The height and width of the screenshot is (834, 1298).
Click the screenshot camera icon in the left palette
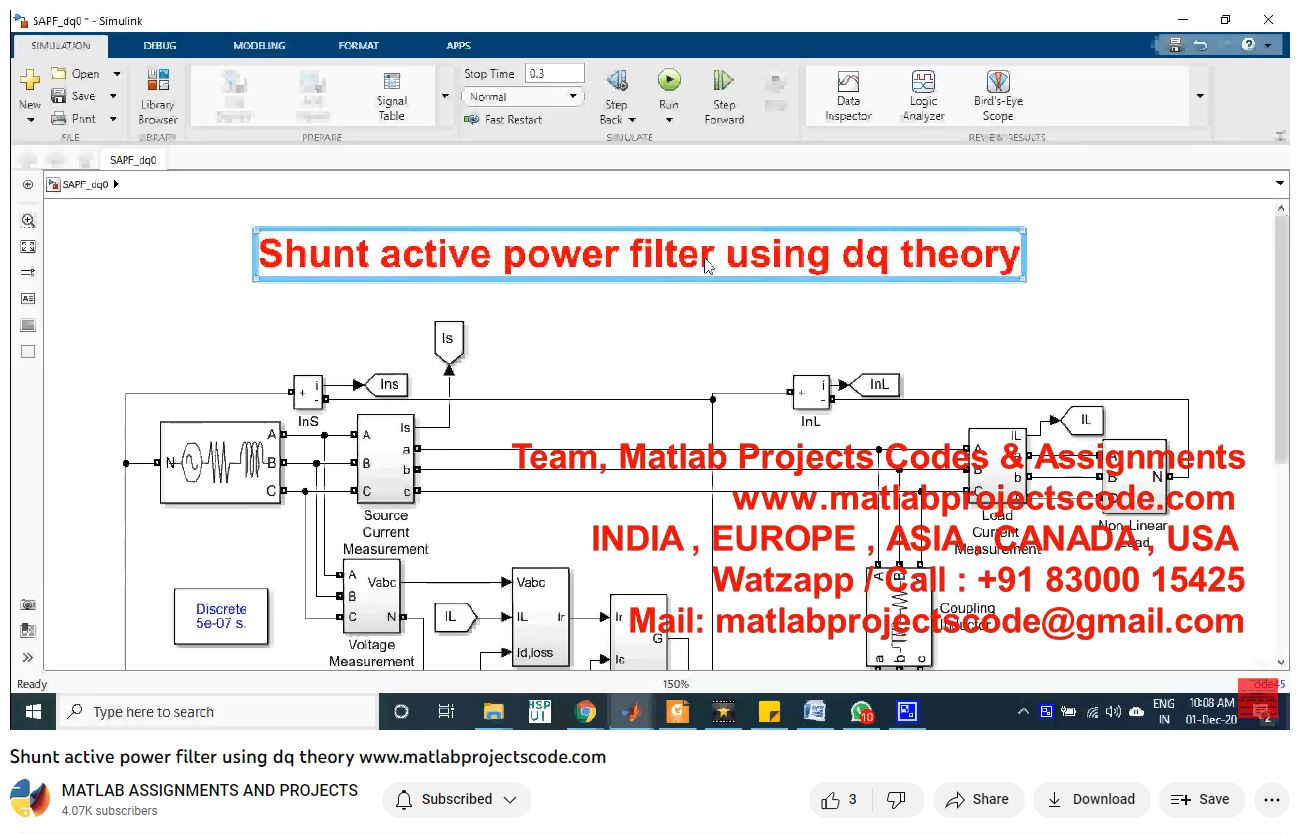[x=28, y=605]
